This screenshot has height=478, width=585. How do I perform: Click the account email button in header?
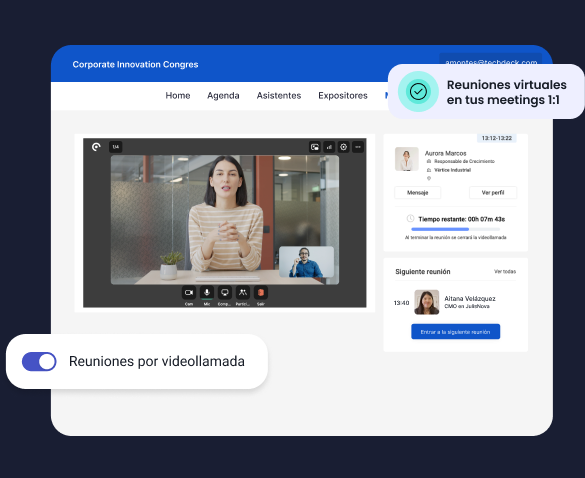(x=491, y=59)
